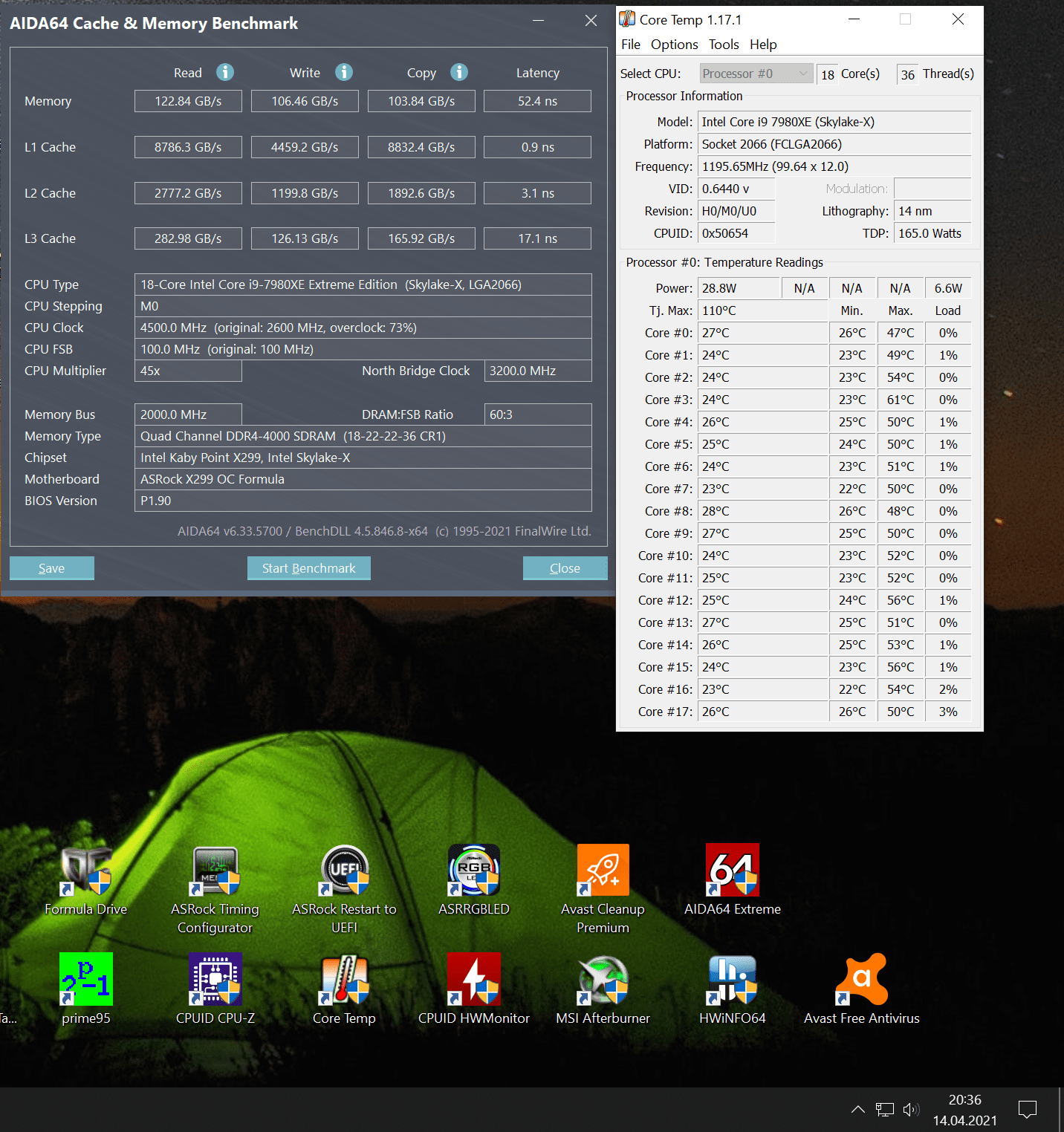Click the CPU Type field in AIDA64
The width and height of the screenshot is (1064, 1132).
click(x=363, y=284)
